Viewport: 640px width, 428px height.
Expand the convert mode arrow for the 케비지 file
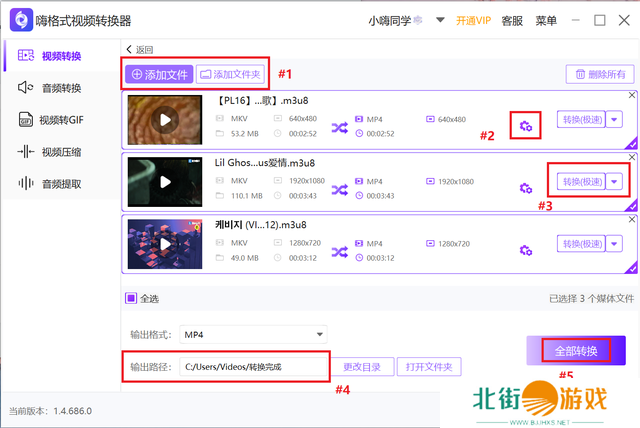pyautogui.click(x=614, y=243)
